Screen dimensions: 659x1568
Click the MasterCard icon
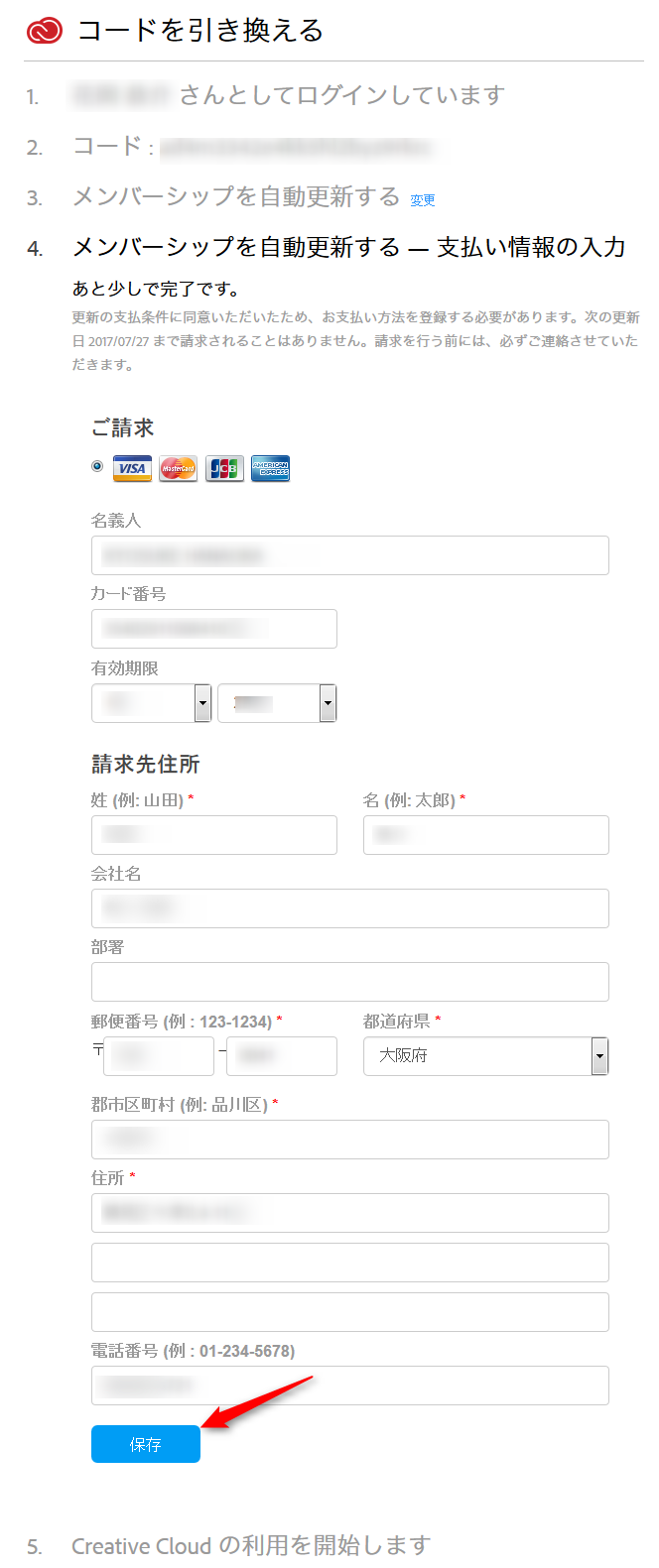179,468
